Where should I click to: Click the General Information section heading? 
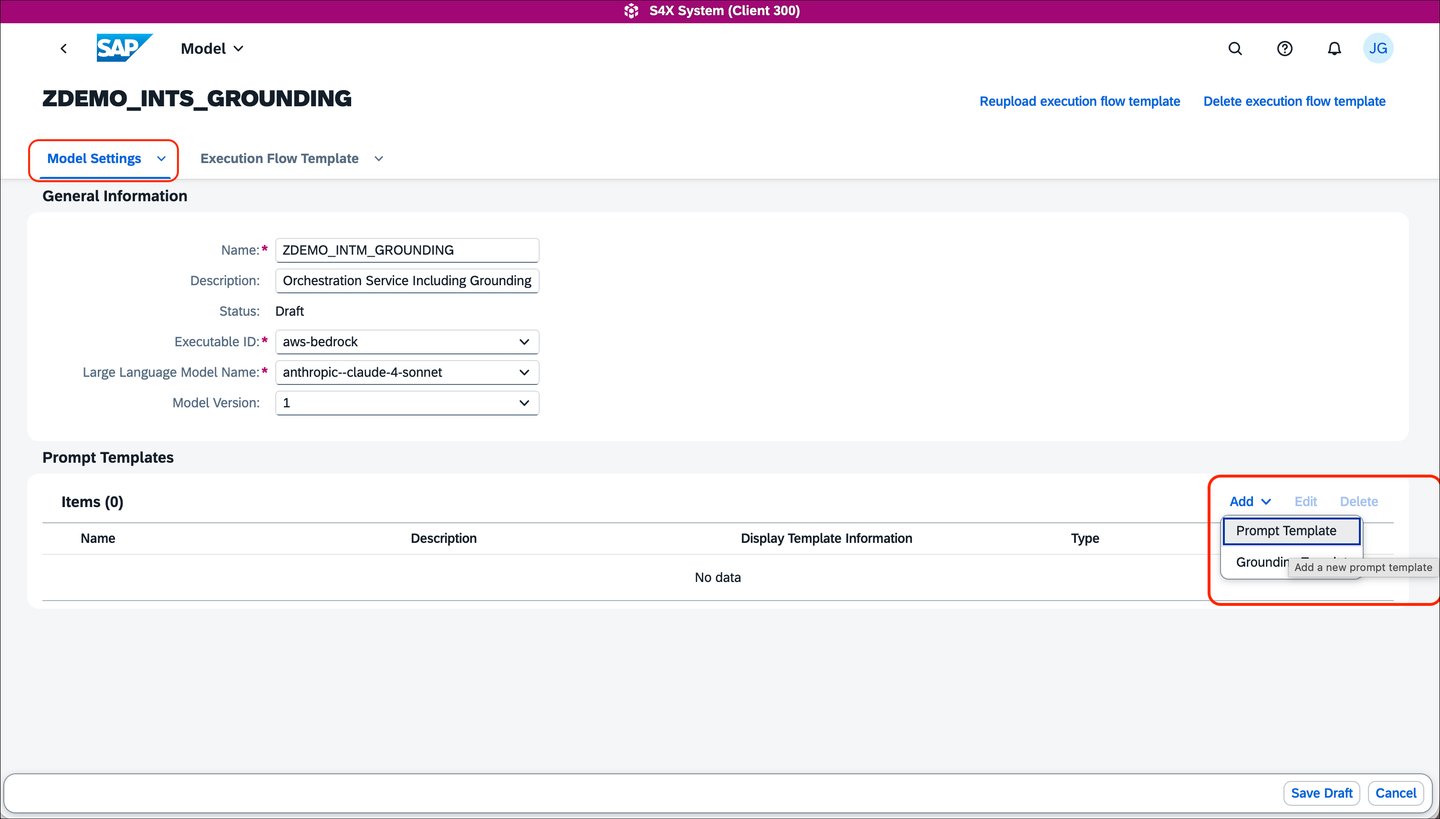click(x=115, y=196)
